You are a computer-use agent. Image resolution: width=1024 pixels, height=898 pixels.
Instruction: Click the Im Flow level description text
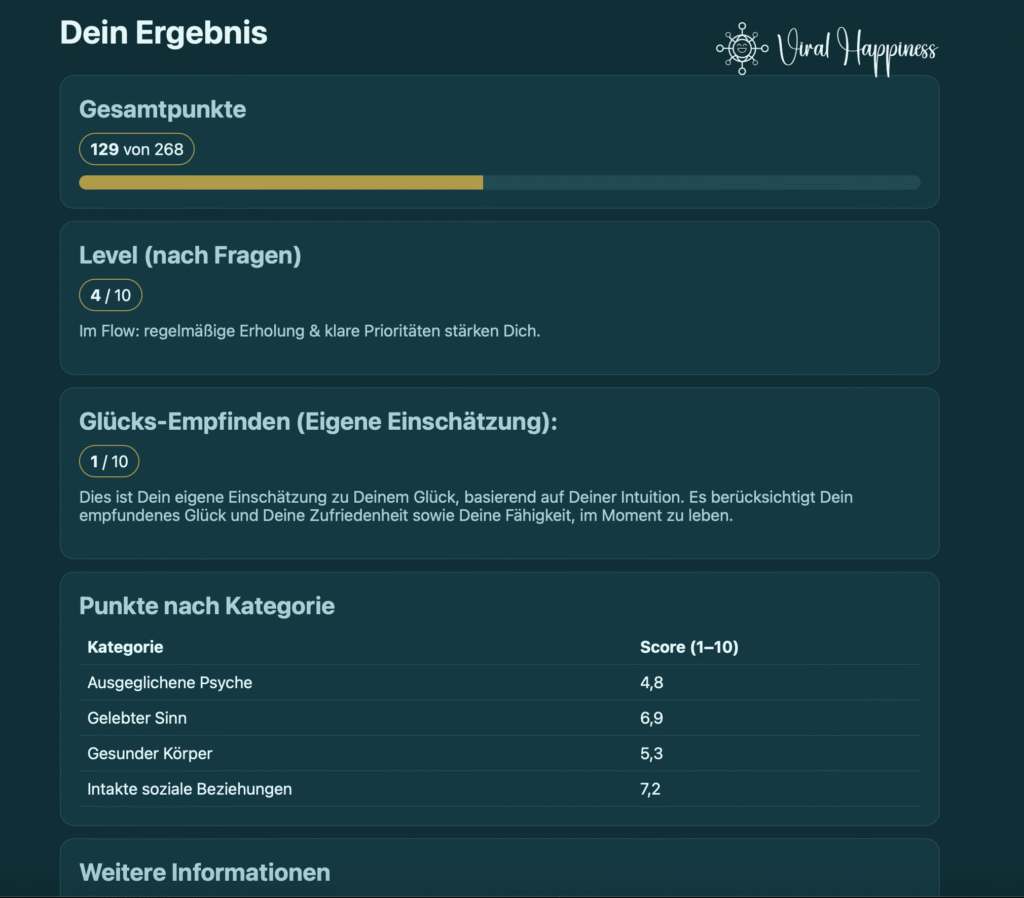tap(309, 331)
